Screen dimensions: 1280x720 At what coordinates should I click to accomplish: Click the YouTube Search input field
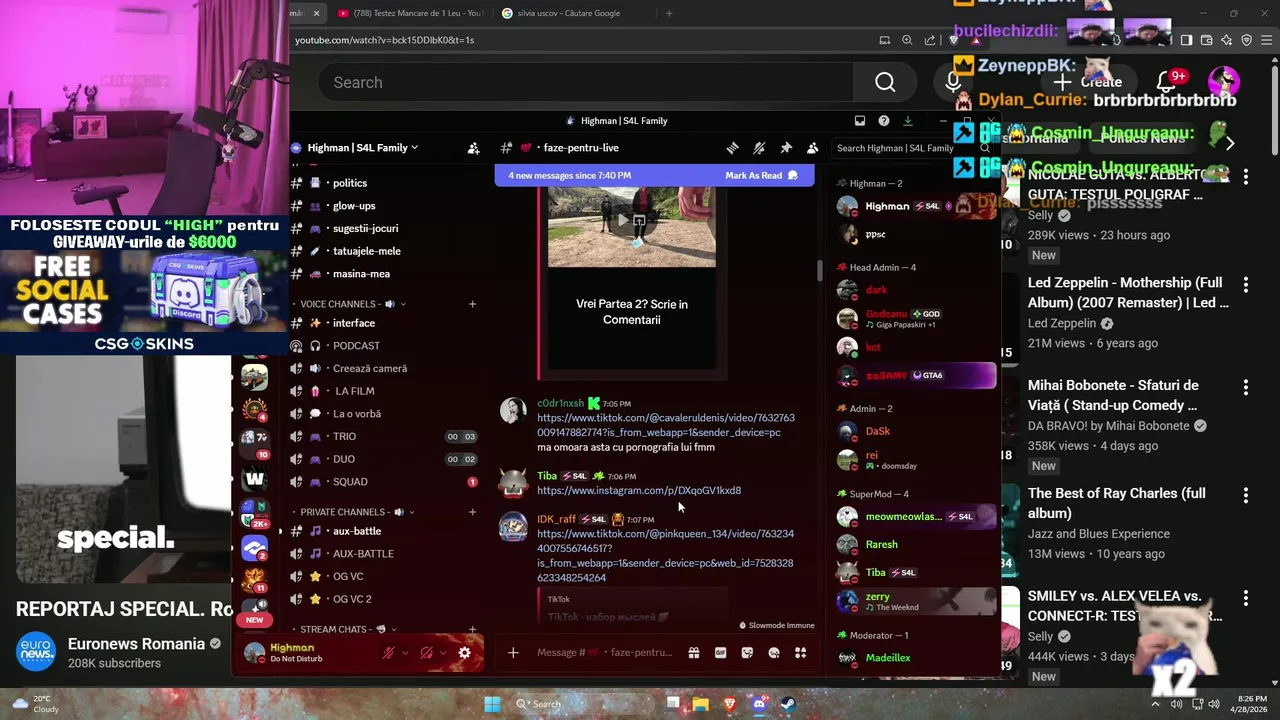[586, 83]
